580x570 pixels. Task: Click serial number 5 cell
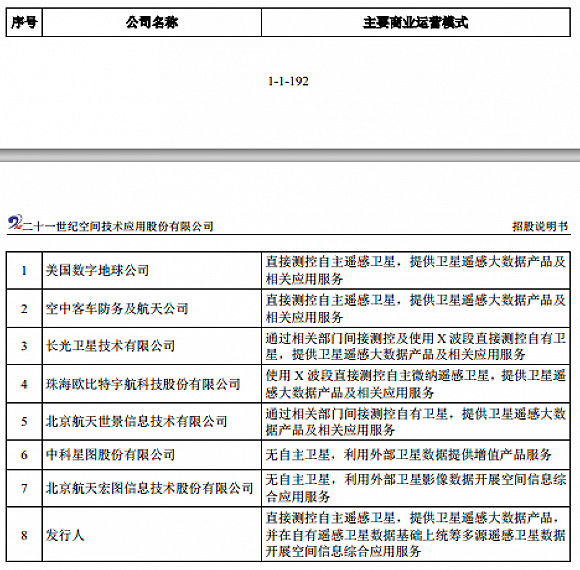coord(24,421)
